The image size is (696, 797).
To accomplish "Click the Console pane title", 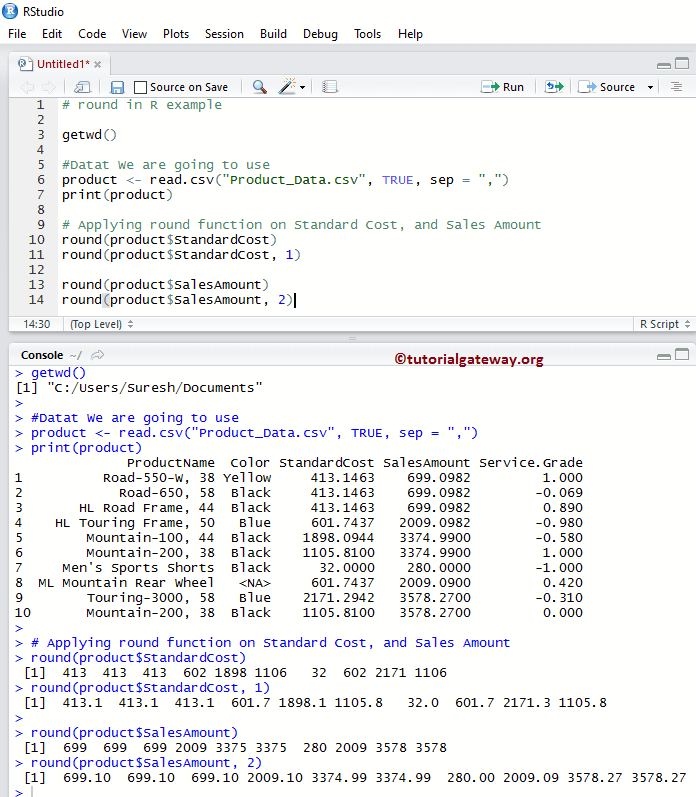I will click(42, 355).
